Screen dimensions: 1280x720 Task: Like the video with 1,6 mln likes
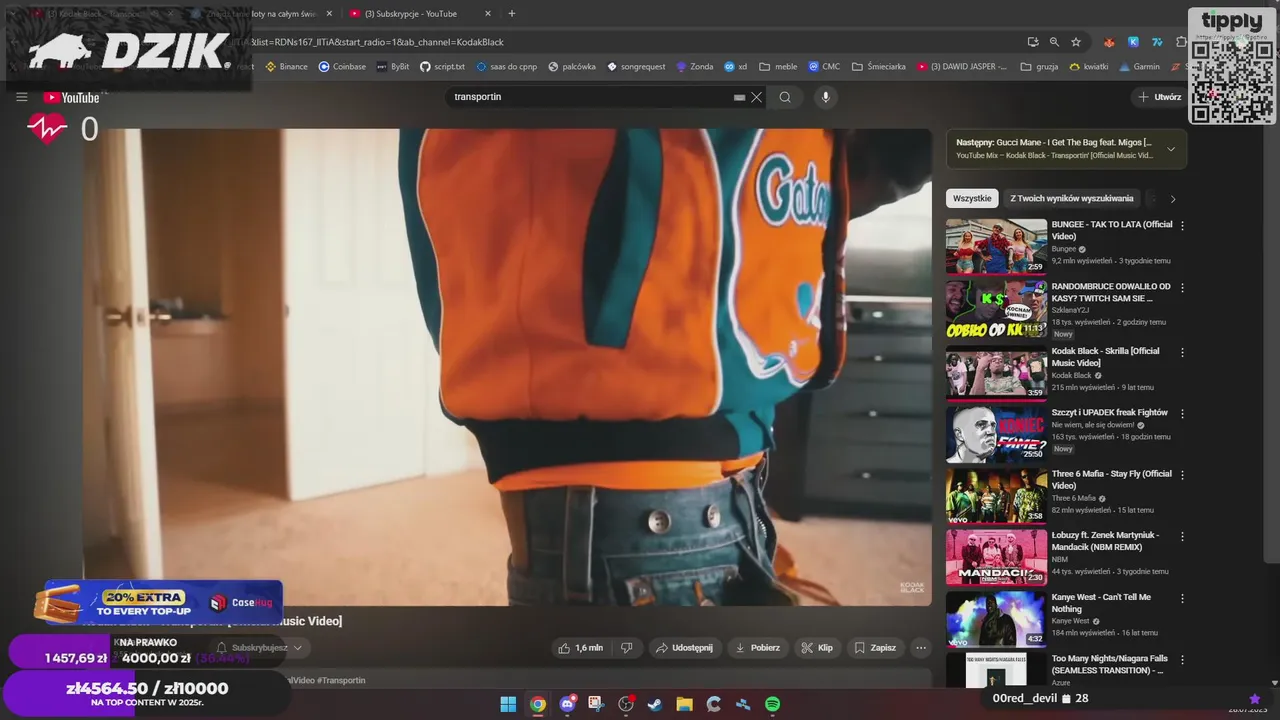click(581, 648)
